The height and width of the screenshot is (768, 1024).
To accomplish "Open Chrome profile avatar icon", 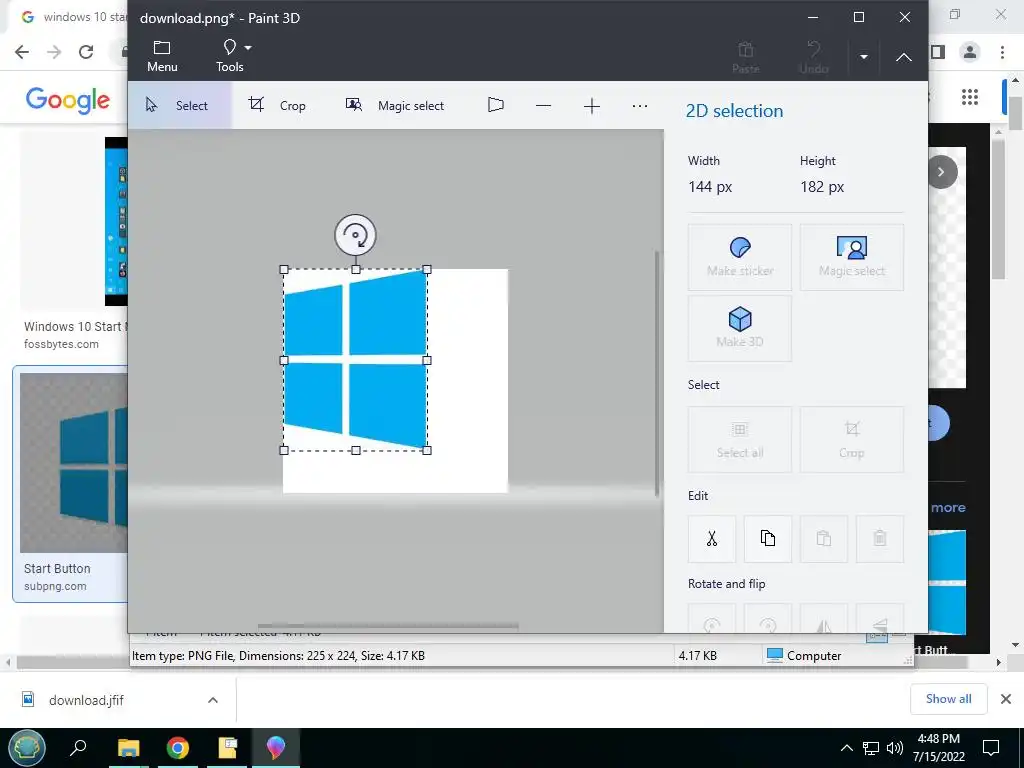I will pos(970,52).
